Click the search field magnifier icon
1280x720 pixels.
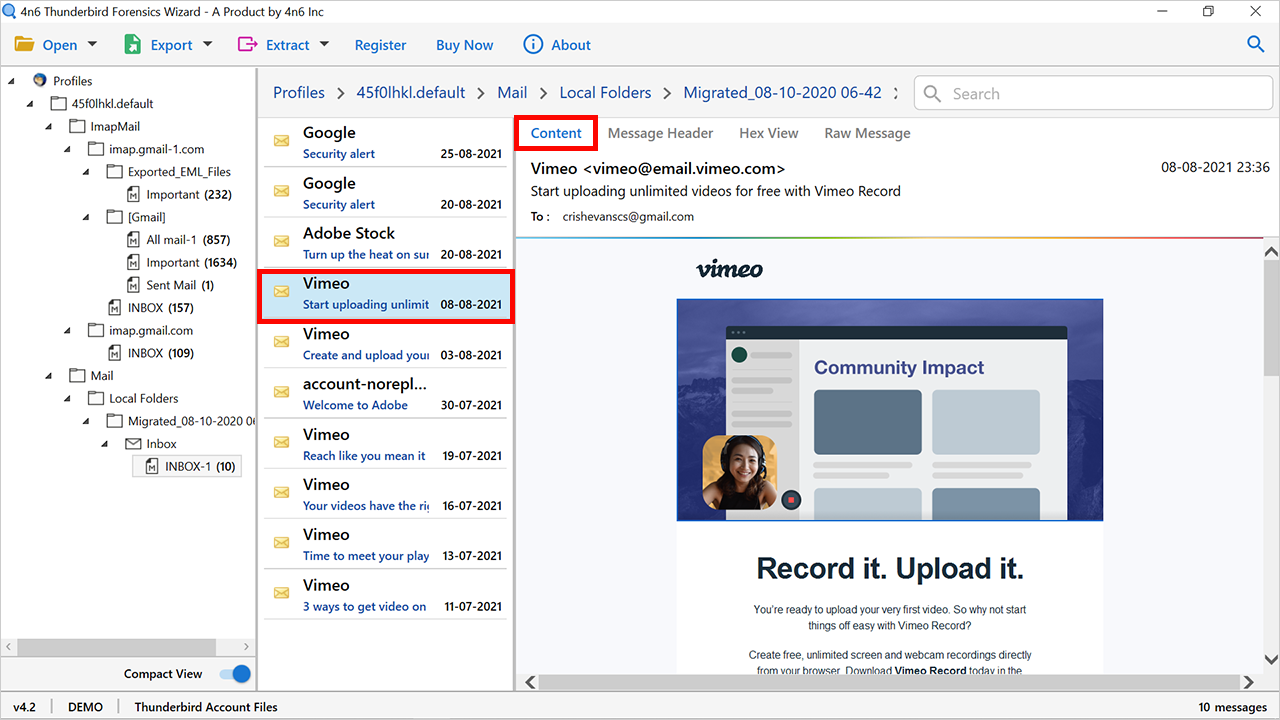click(932, 93)
